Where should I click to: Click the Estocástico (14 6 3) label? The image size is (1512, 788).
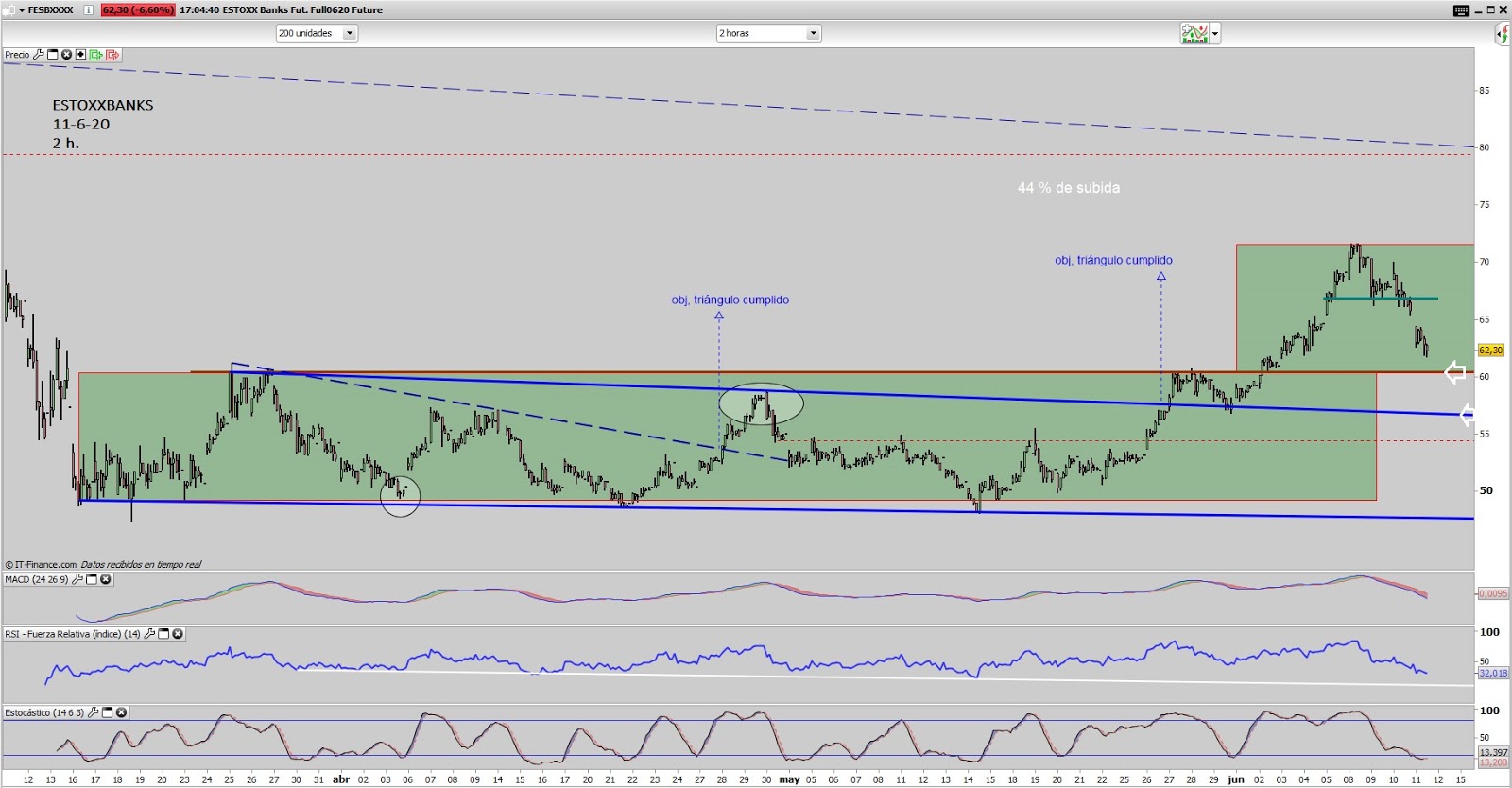click(x=44, y=712)
